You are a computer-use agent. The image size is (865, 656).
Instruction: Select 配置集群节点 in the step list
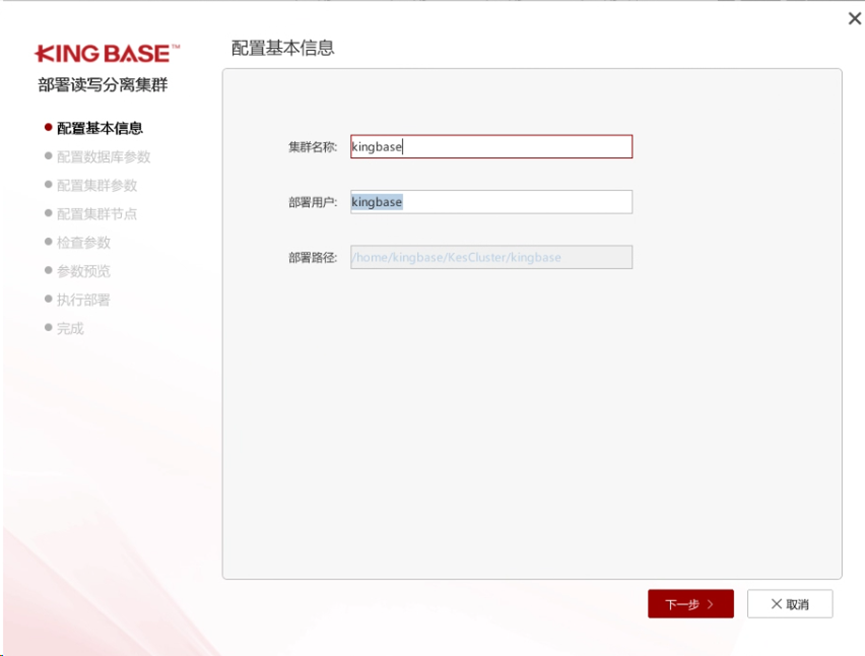click(x=96, y=214)
